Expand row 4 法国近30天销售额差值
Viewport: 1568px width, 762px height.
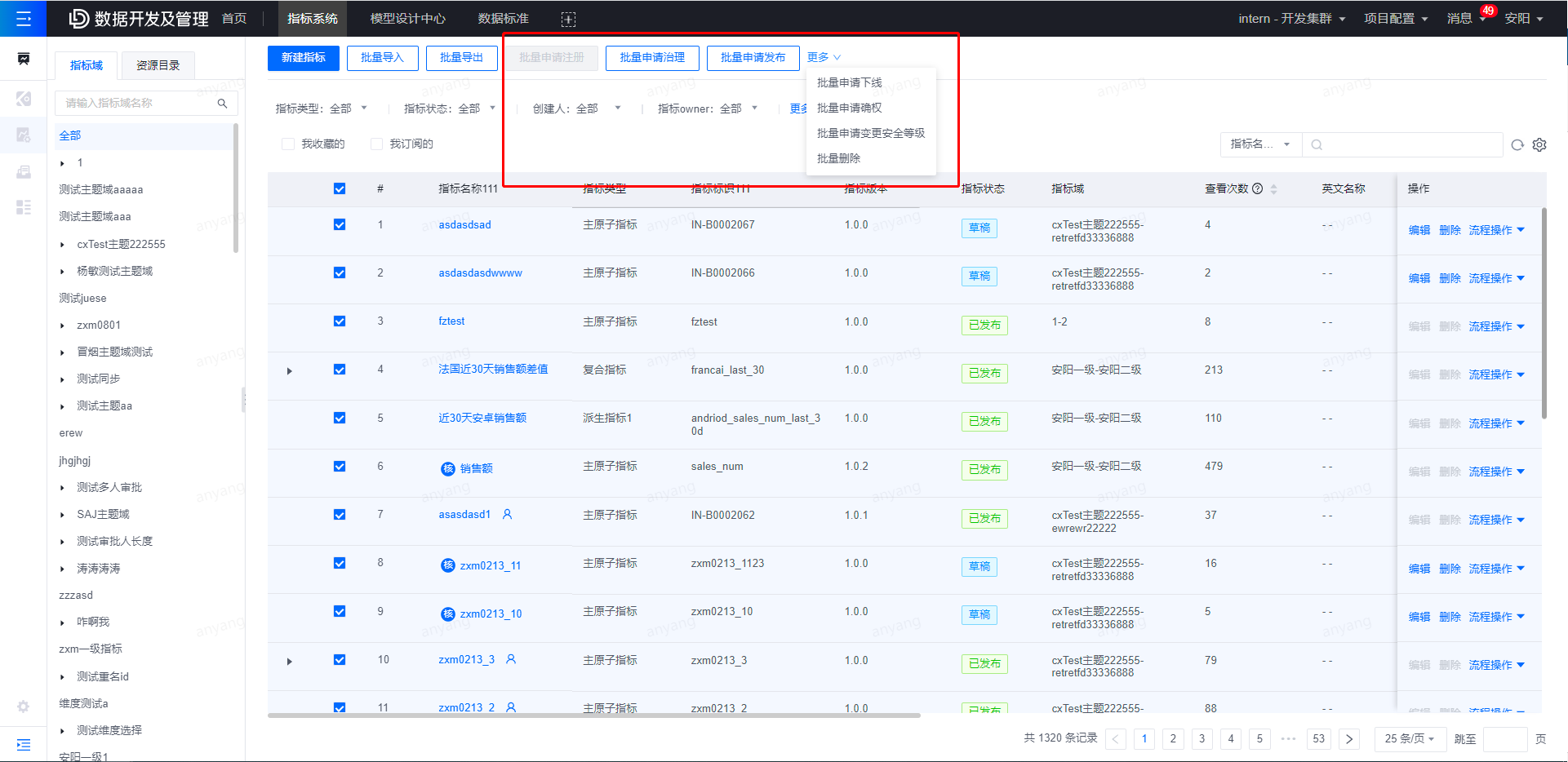click(x=290, y=370)
